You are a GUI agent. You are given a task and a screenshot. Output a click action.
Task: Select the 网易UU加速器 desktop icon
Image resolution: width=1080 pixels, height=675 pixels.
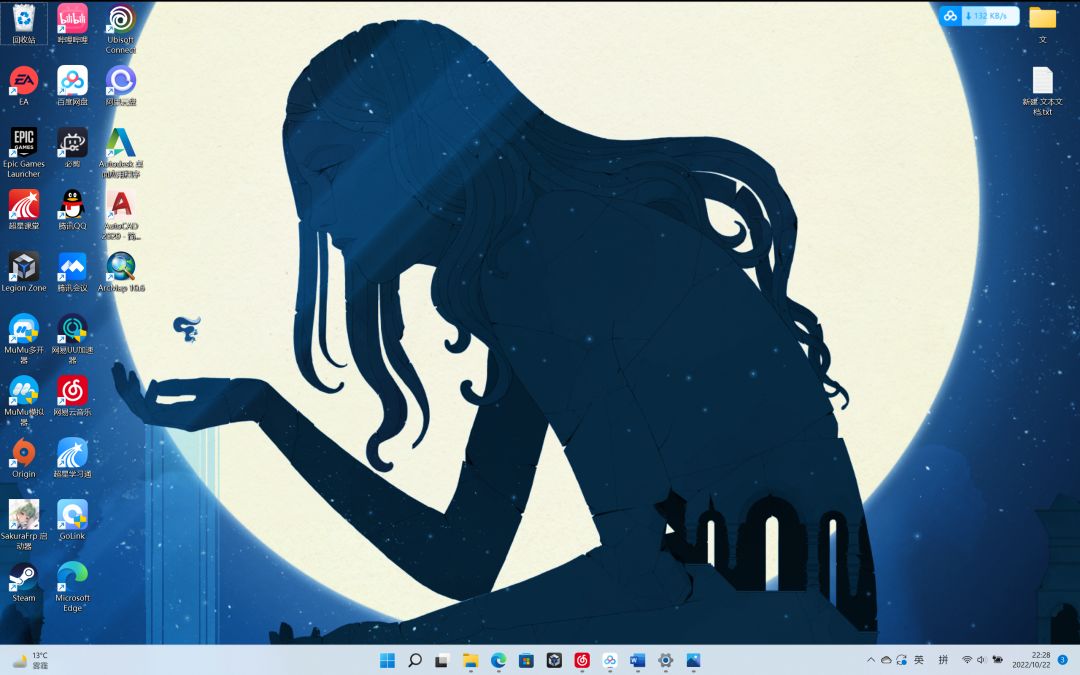[x=72, y=338]
